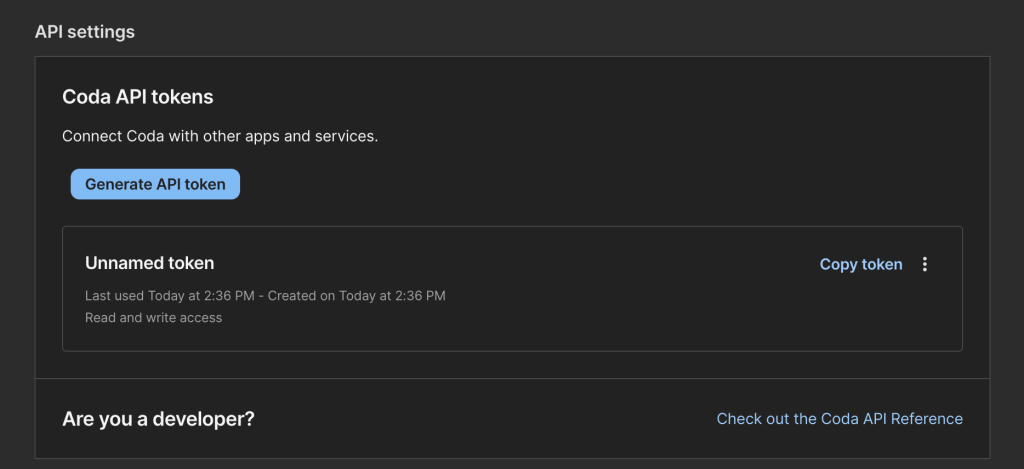Click the word "services" in the description line
The height and width of the screenshot is (469, 1024).
click(x=346, y=136)
